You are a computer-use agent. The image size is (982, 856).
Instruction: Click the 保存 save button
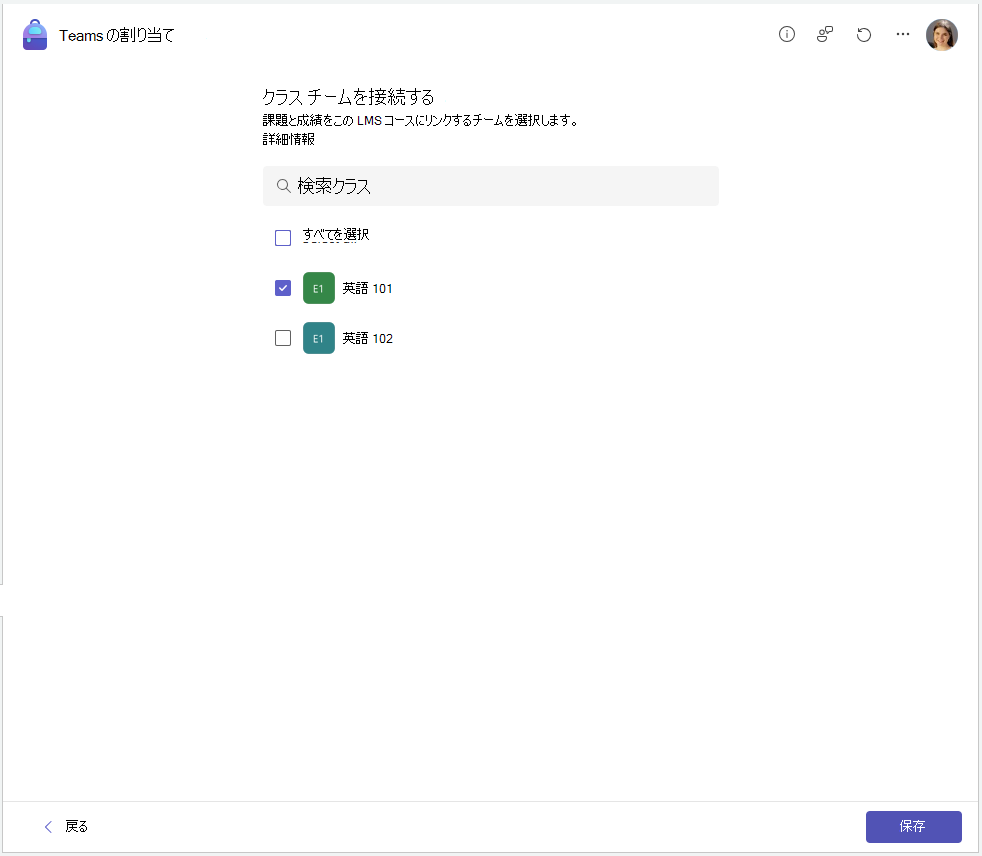[x=914, y=827]
